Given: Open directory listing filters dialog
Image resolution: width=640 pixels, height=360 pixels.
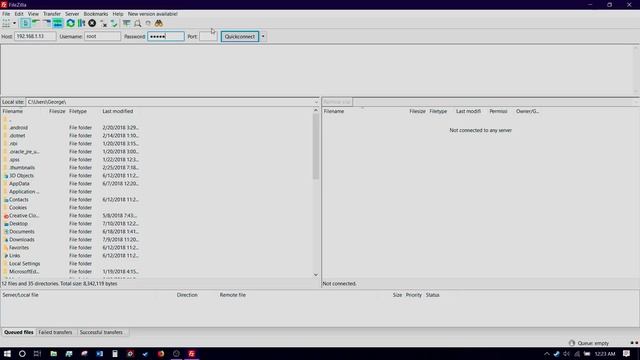Looking at the screenshot, I should 127,23.
